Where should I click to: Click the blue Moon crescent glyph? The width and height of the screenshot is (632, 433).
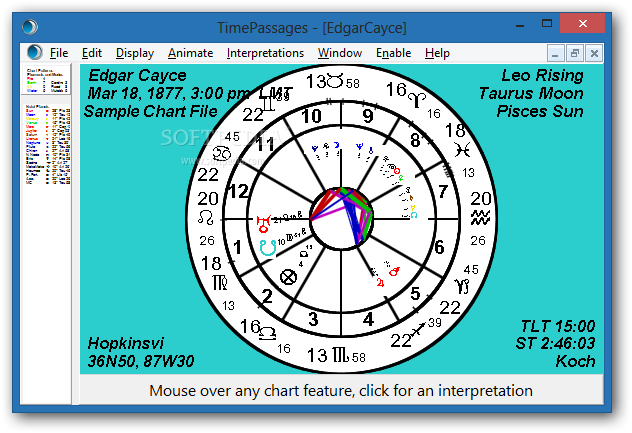tap(337, 145)
